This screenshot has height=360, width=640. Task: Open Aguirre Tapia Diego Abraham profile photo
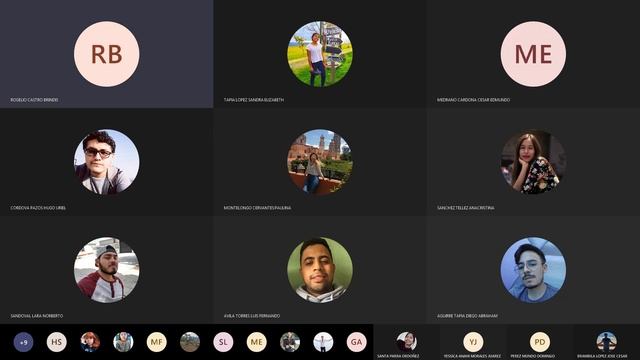click(x=533, y=270)
